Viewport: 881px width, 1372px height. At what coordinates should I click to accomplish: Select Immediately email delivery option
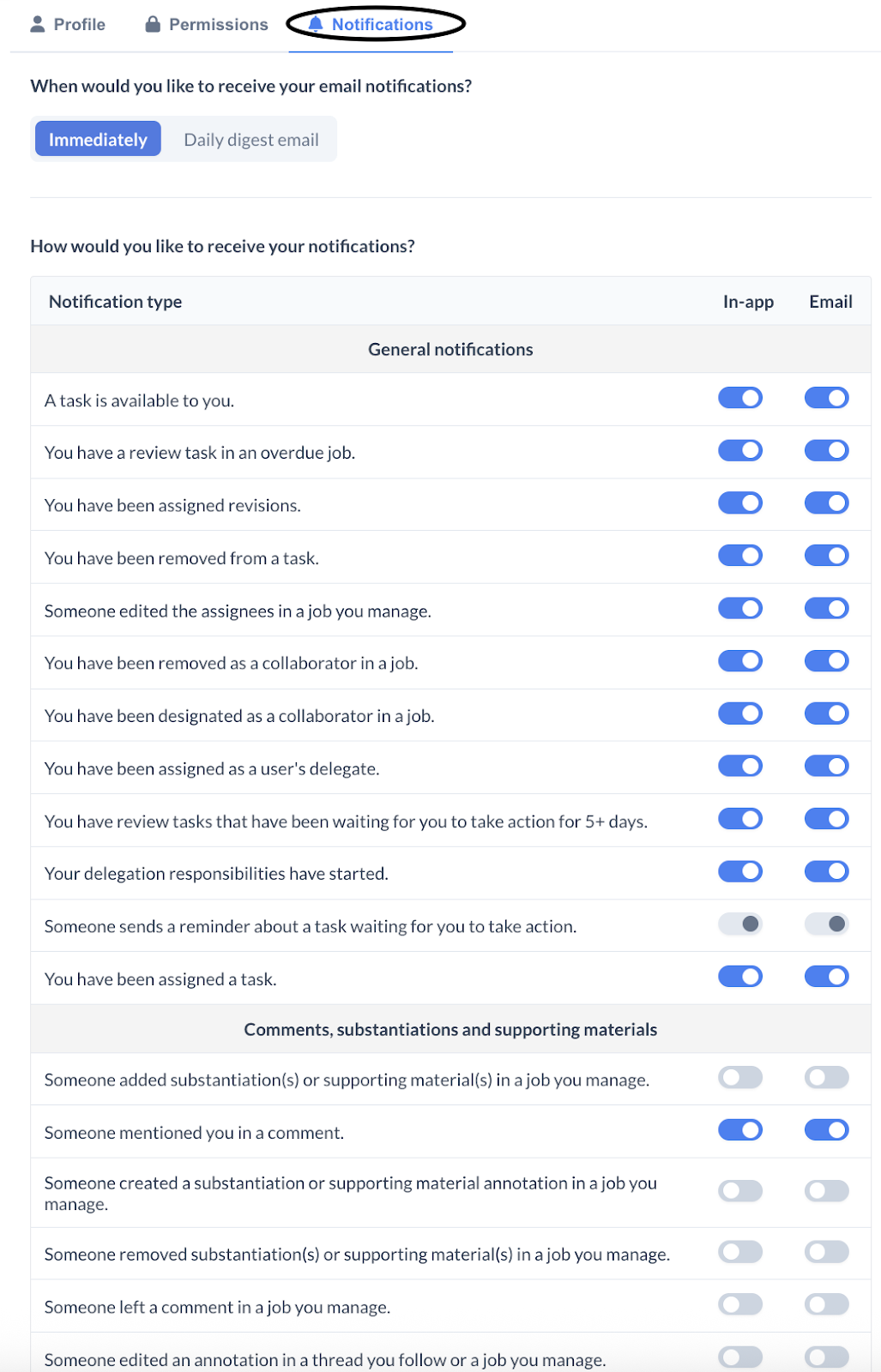[x=98, y=139]
